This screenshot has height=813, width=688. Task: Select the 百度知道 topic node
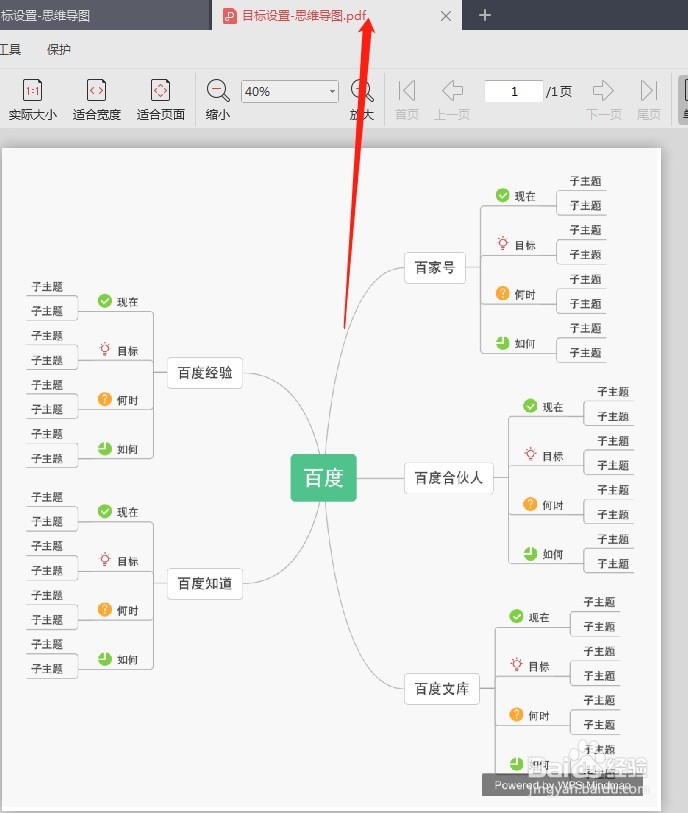[x=205, y=583]
